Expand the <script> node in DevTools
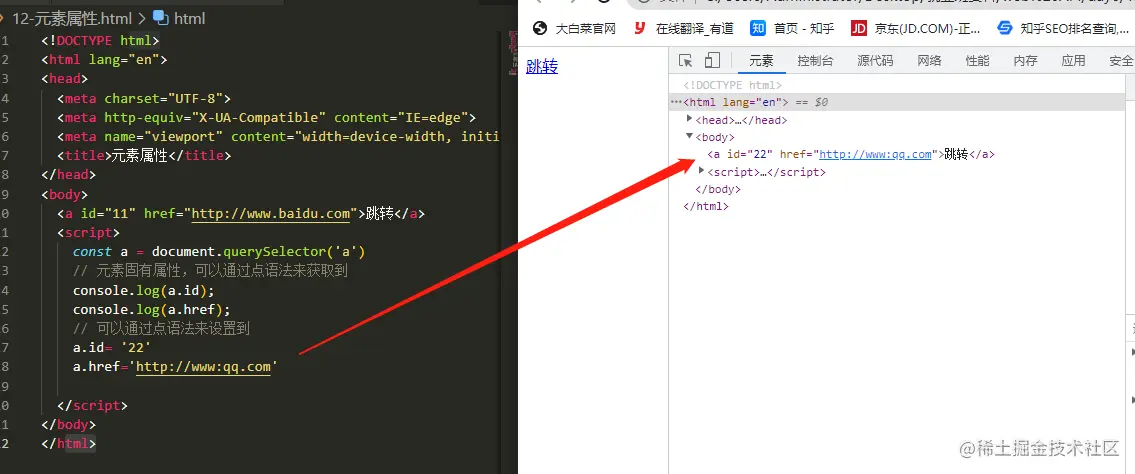Screen dimensions: 1135x474 pyautogui.click(x=701, y=171)
